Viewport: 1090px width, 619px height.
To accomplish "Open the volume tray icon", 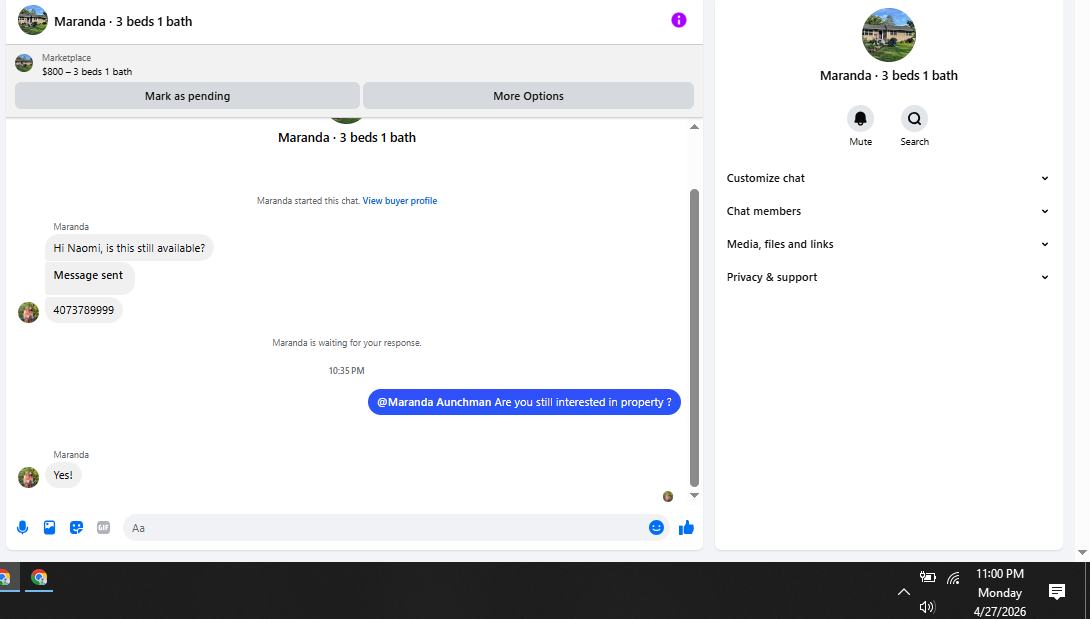I will point(927,606).
